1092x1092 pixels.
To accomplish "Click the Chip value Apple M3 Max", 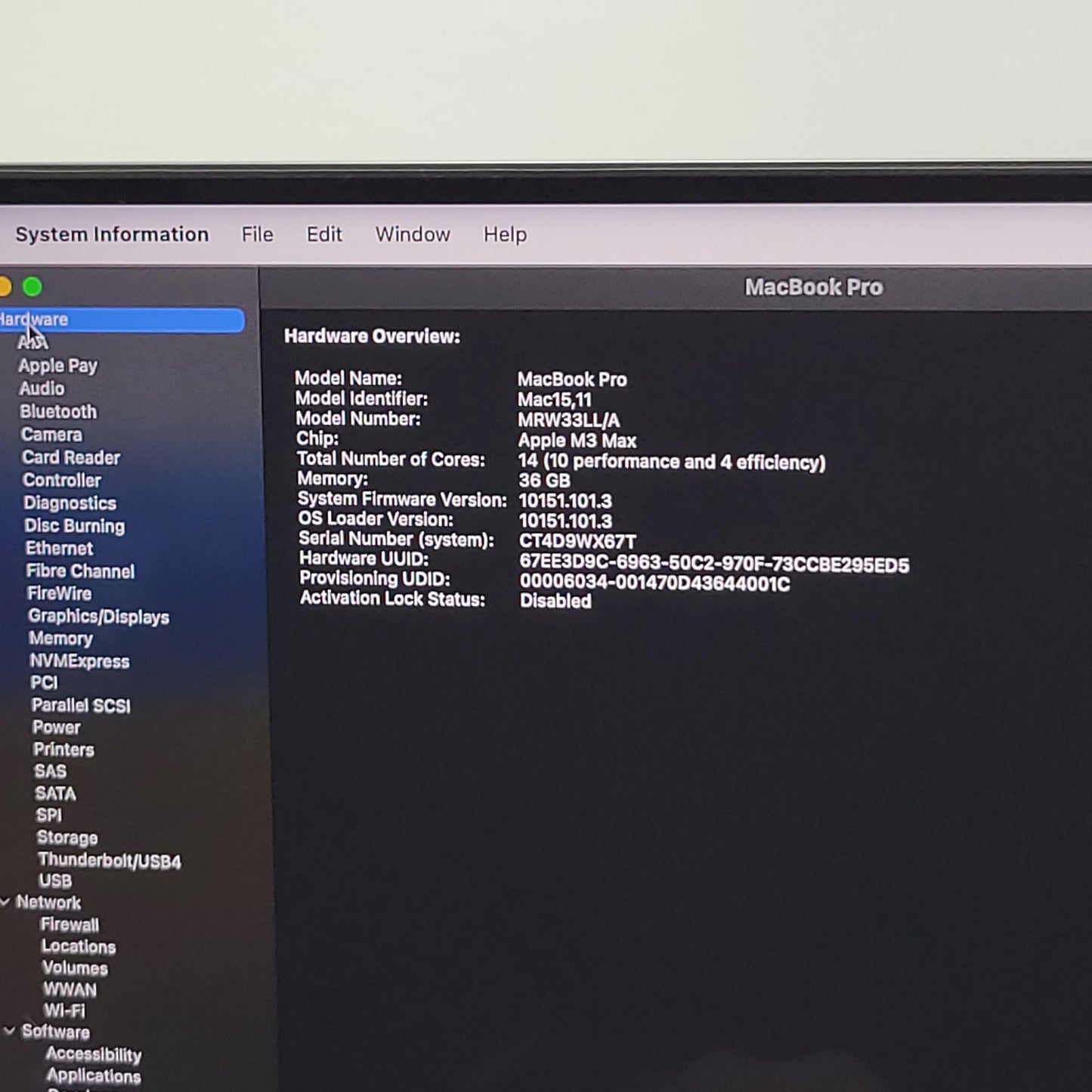I will pos(577,441).
